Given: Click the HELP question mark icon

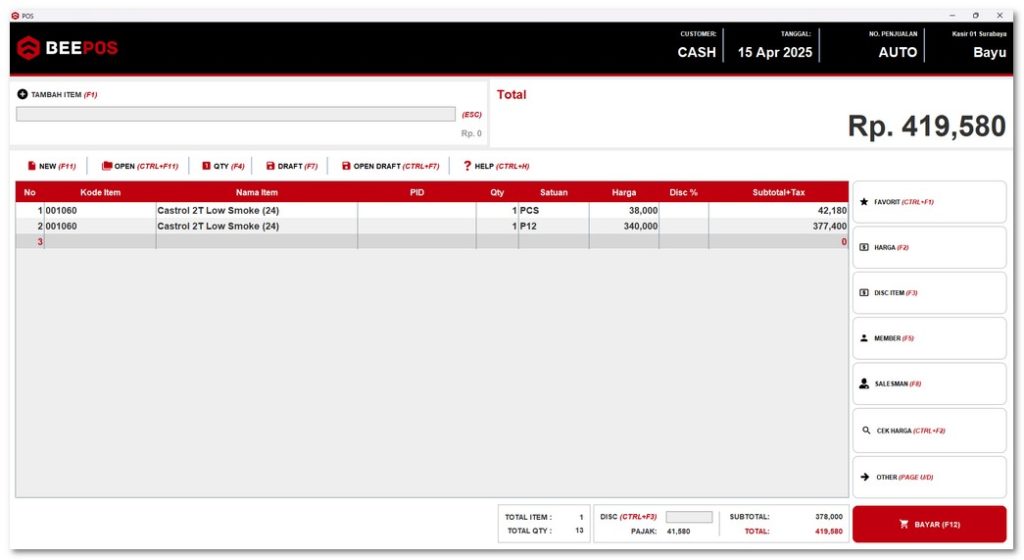Looking at the screenshot, I should click(x=467, y=166).
